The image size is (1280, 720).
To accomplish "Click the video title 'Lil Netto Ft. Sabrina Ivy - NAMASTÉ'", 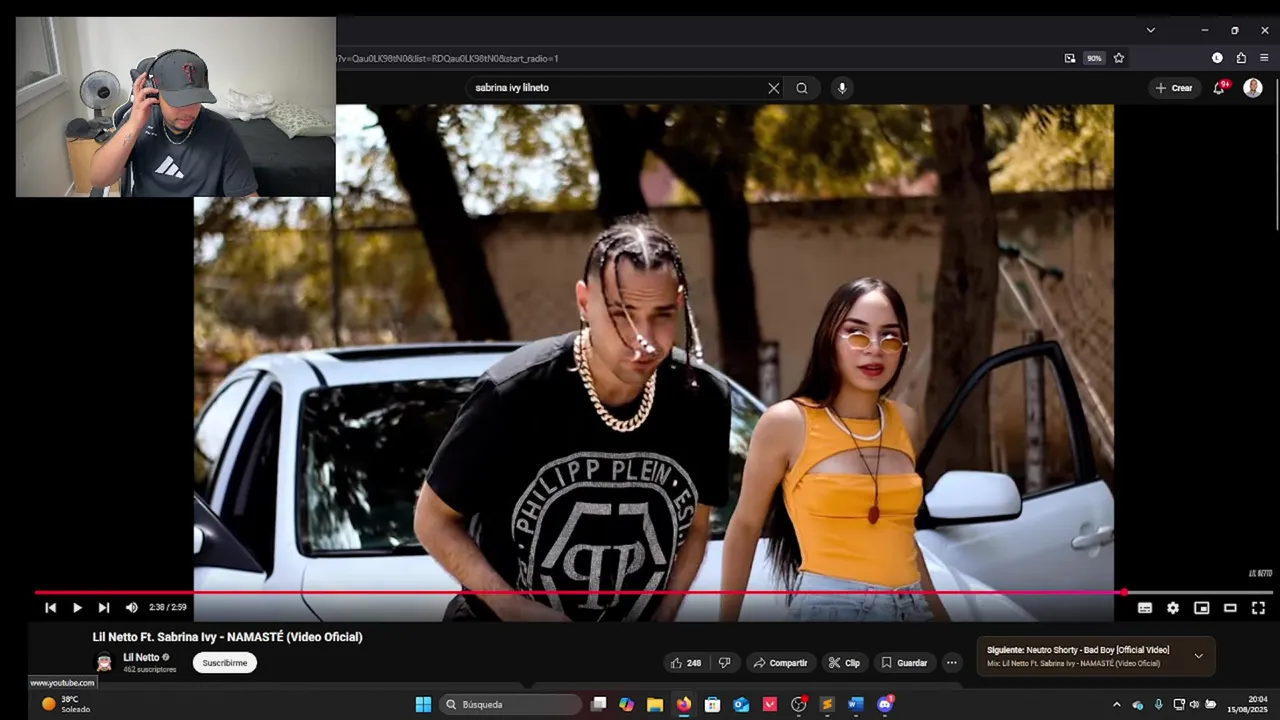I will [x=228, y=637].
